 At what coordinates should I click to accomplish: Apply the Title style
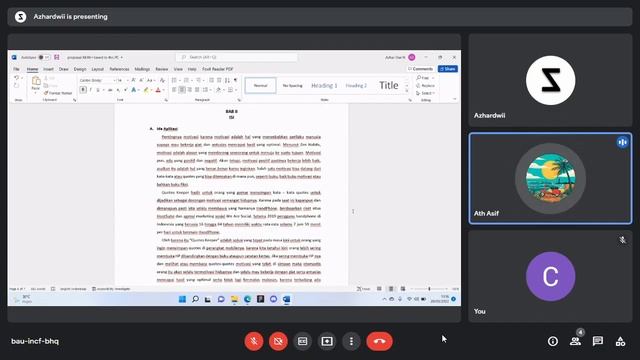[389, 85]
